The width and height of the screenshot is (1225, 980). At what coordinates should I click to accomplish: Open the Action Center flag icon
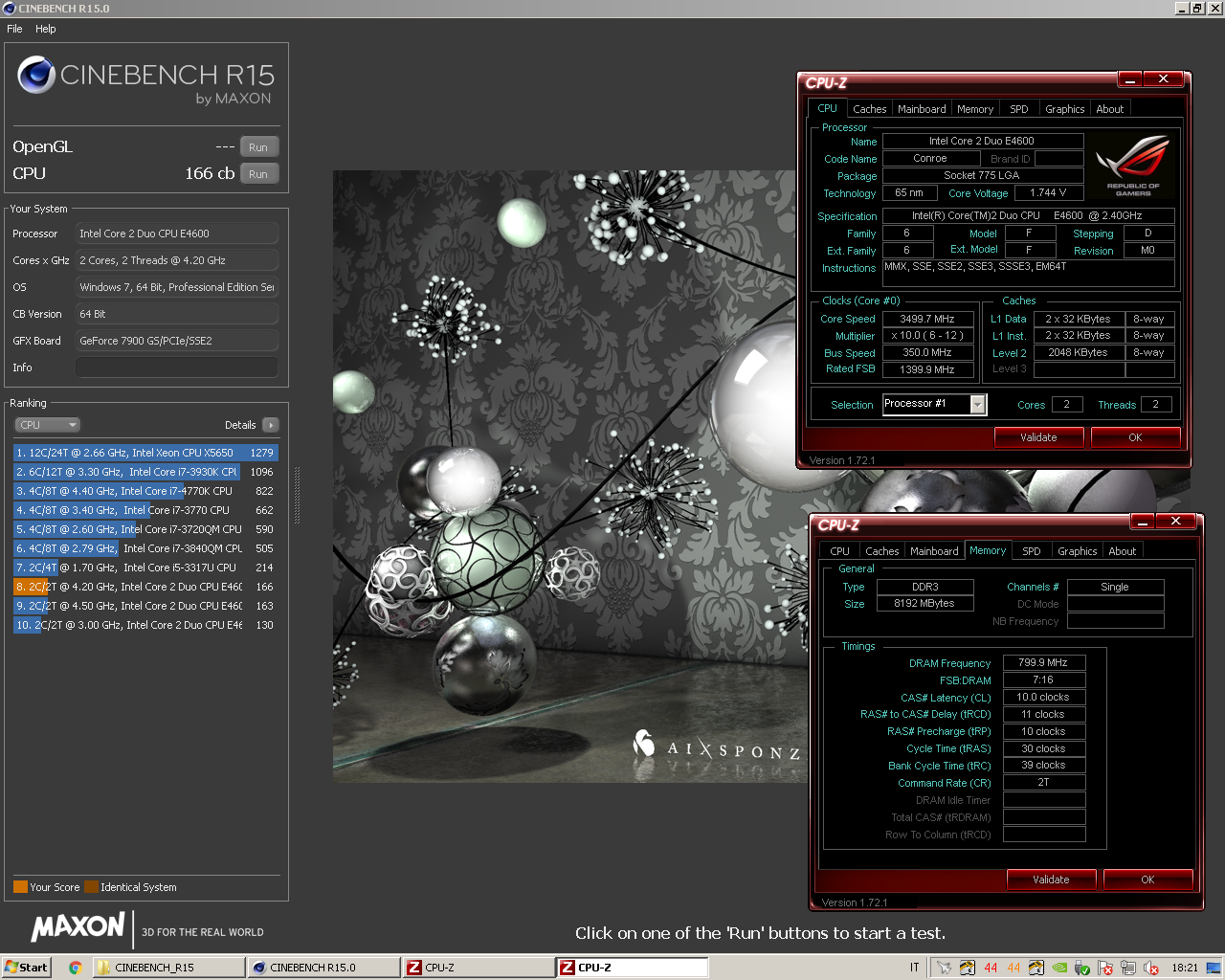point(1105,968)
